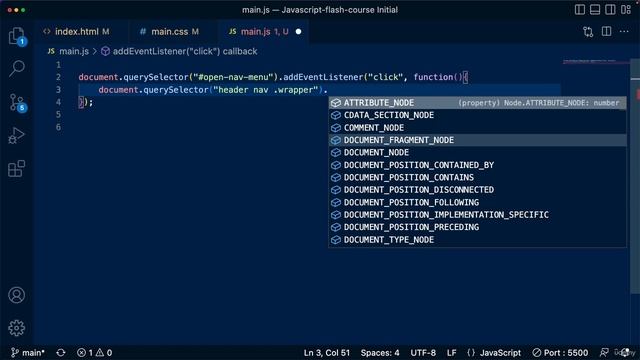Pick DOCUMENT_POSITION_CONTAINS suggestion
This screenshot has width=640, height=360.
pos(477,178)
